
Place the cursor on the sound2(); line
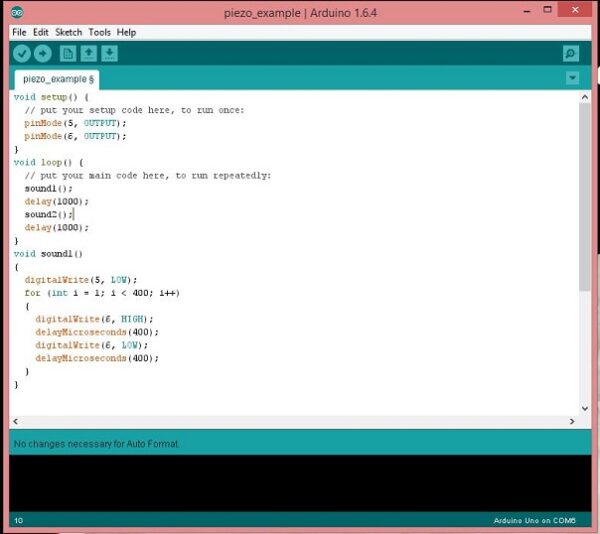(48, 214)
